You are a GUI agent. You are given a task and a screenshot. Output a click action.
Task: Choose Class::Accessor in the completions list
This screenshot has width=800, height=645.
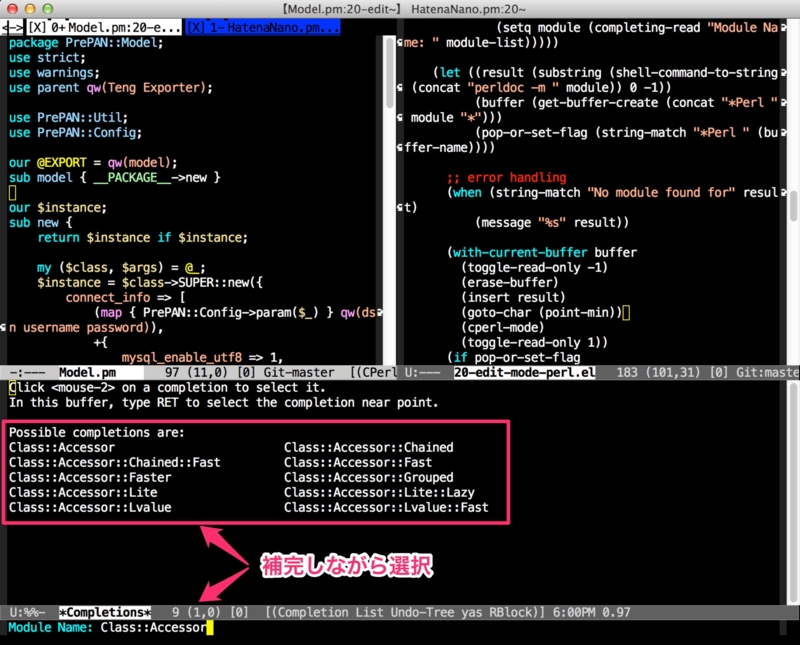point(62,448)
